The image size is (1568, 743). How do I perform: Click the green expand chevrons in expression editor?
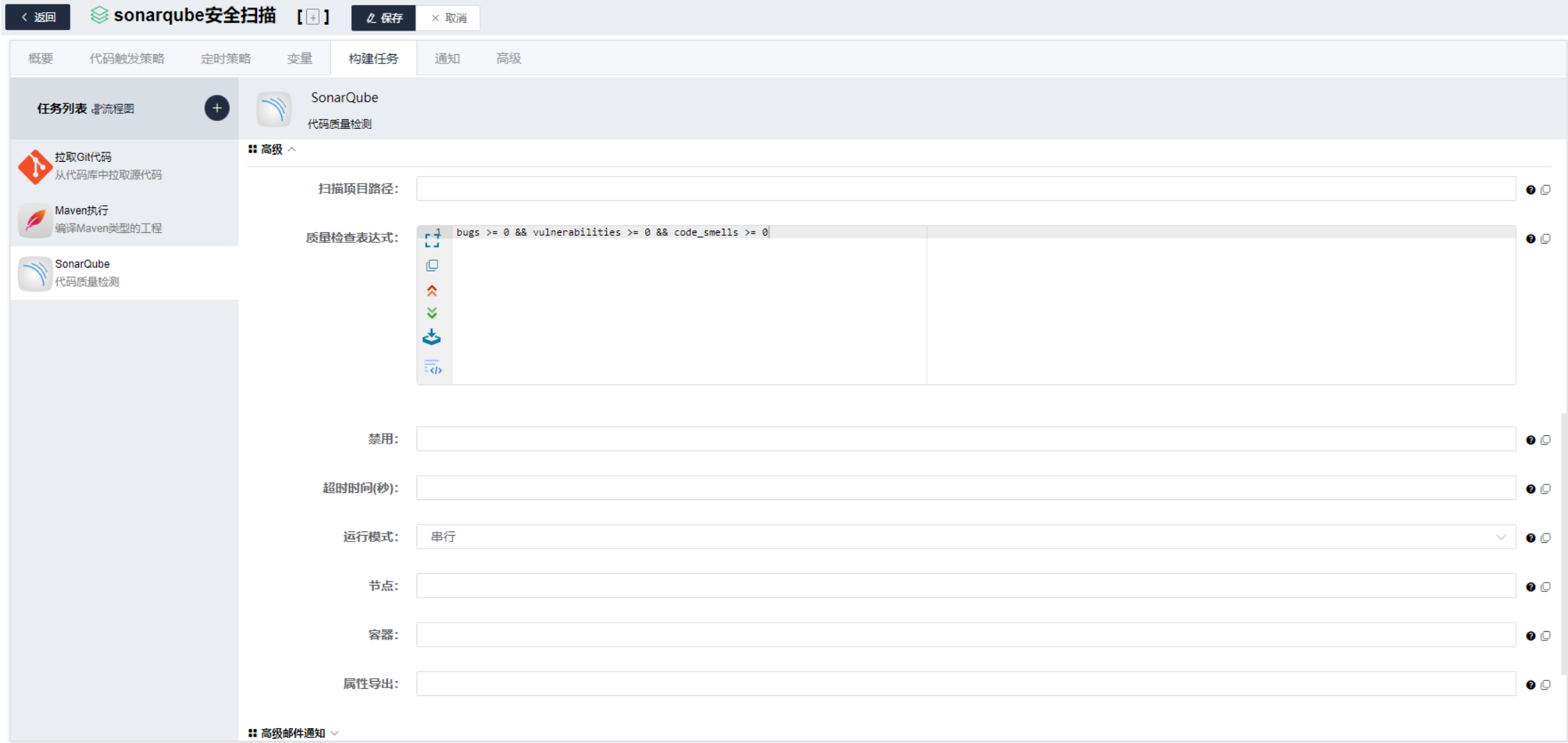(432, 313)
